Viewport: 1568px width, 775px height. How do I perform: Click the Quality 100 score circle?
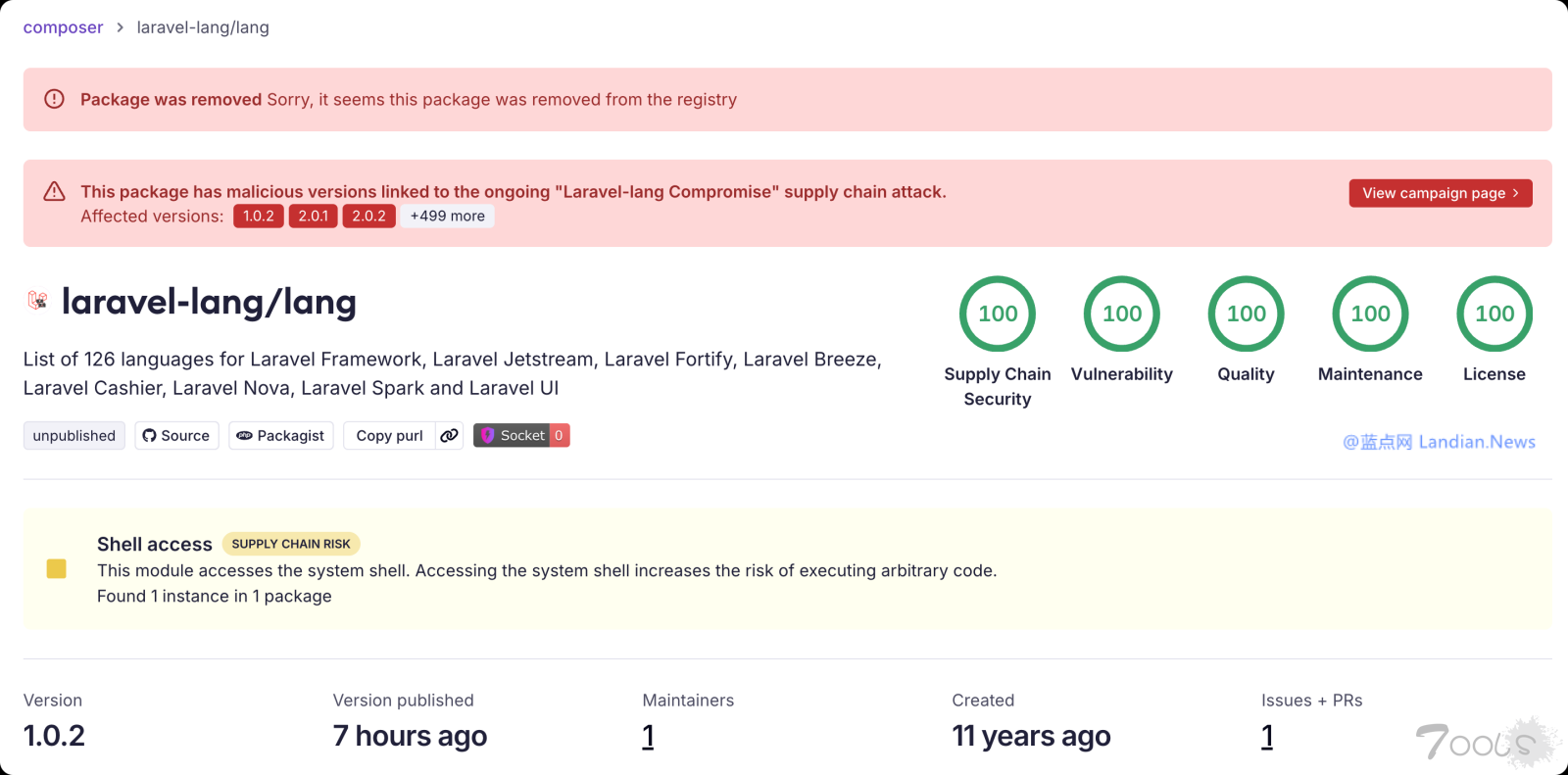(x=1247, y=314)
